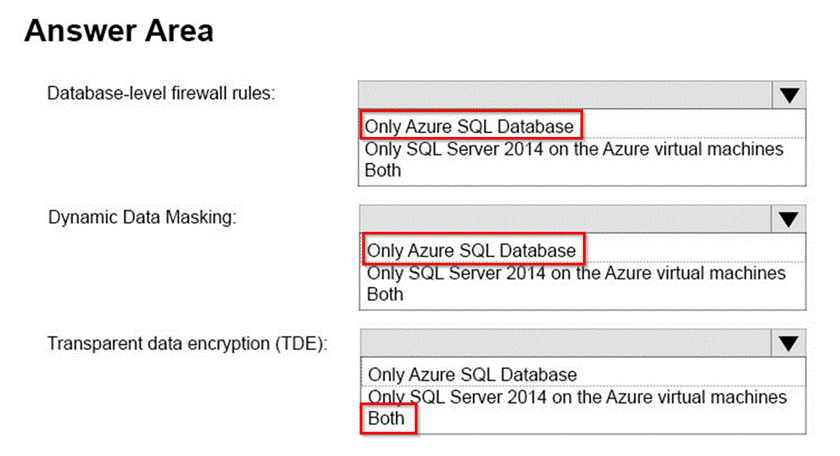Screen dimensions: 840x456
Task: Click the Answer Area heading
Action: [x=118, y=31]
